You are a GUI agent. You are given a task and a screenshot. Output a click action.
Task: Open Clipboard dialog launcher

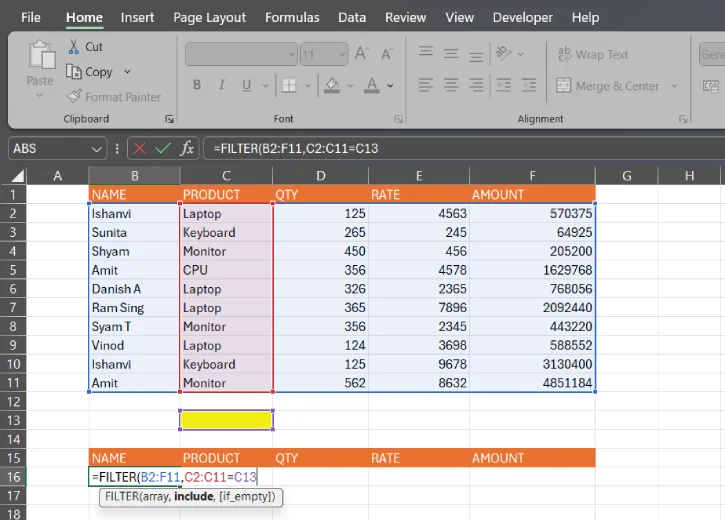click(x=169, y=119)
